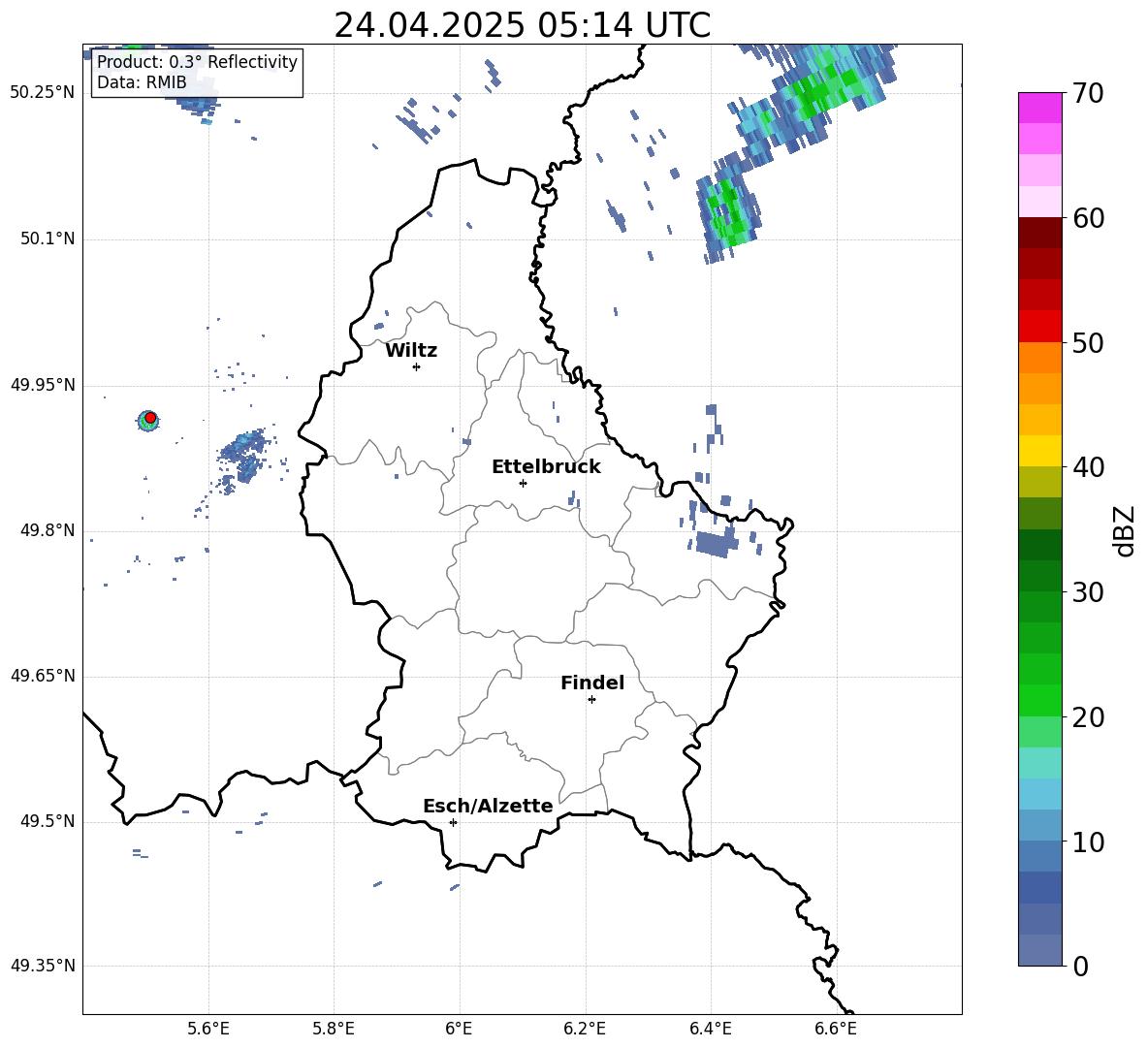Viewport: 1148px width, 1048px height.
Task: Click the colorbar value 40
Action: [1088, 467]
